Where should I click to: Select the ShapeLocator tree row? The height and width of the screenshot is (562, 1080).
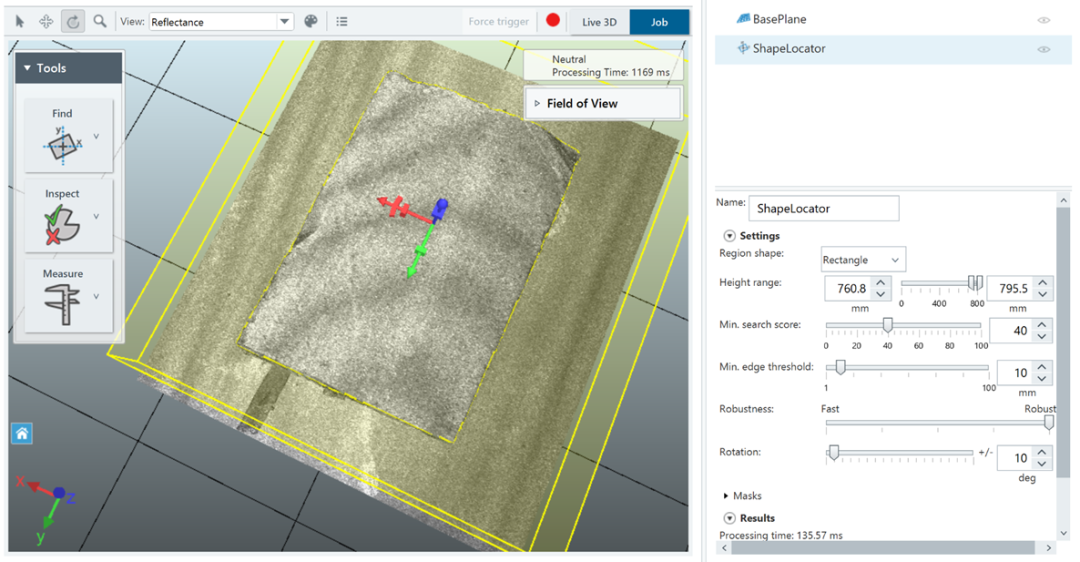point(893,49)
